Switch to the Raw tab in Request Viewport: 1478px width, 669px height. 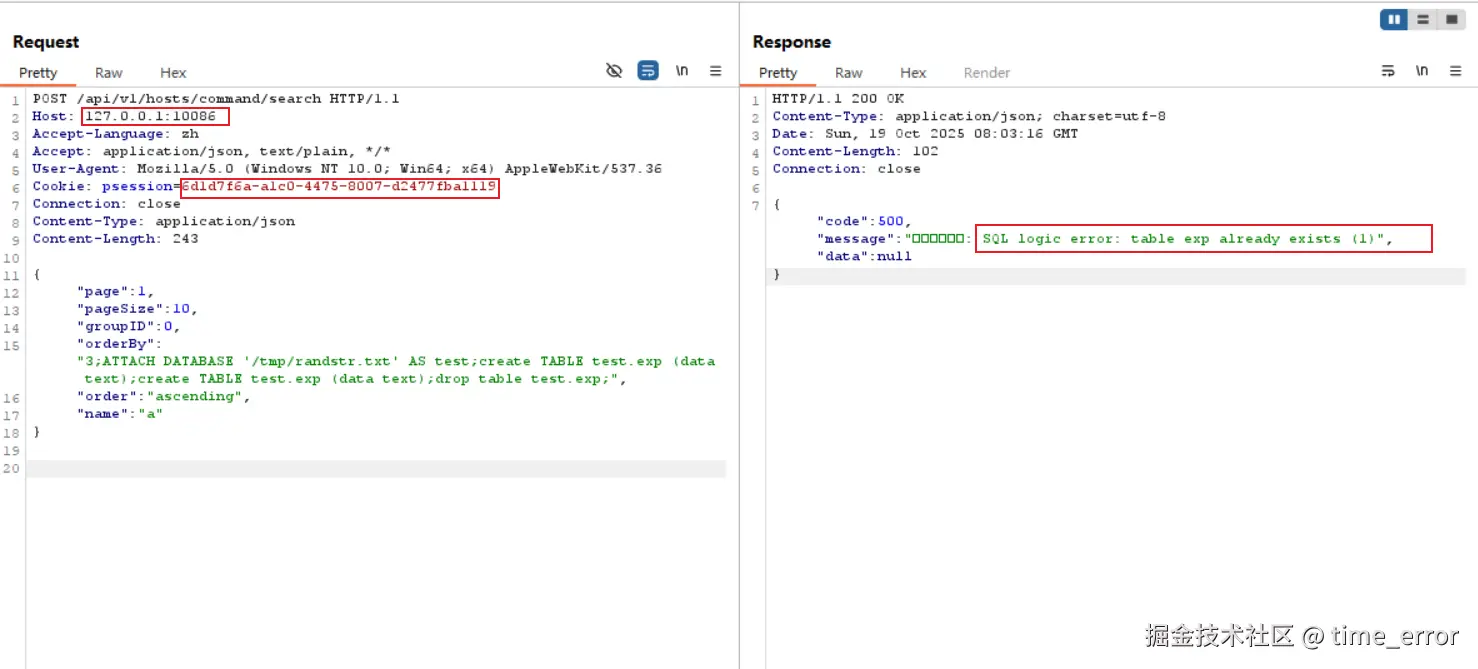tap(109, 73)
